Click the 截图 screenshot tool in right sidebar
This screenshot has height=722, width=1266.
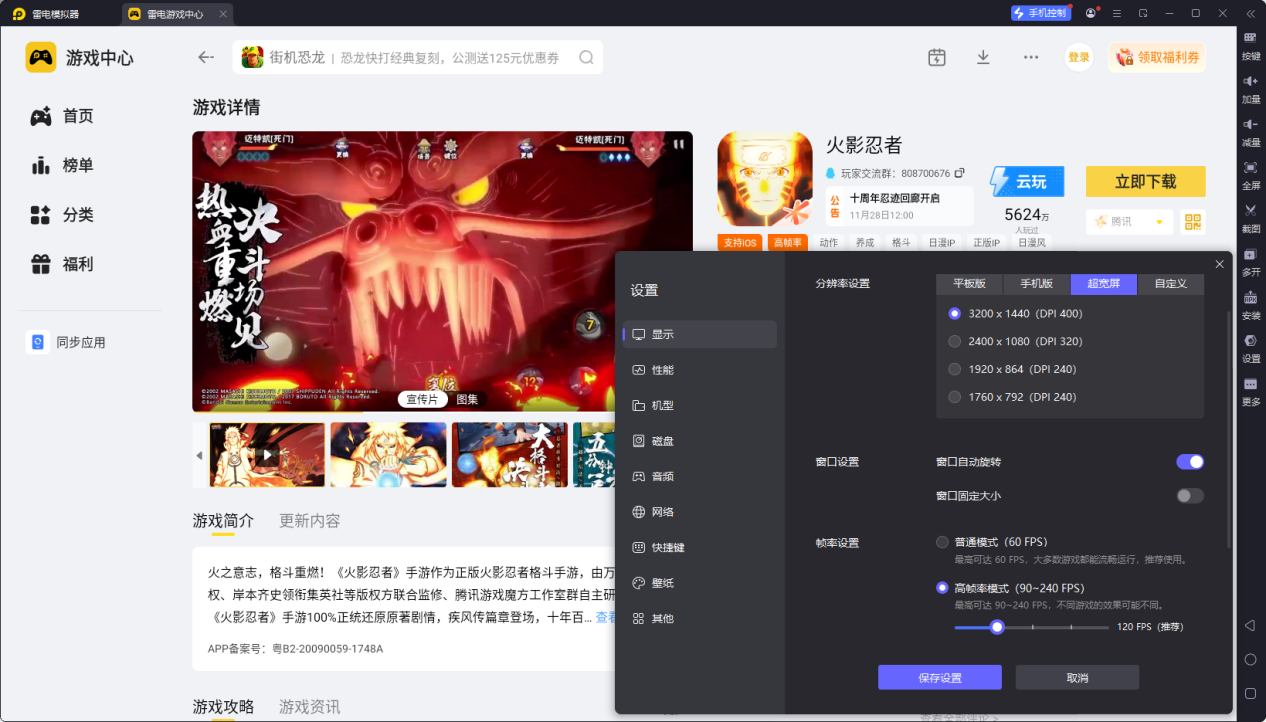point(1252,222)
